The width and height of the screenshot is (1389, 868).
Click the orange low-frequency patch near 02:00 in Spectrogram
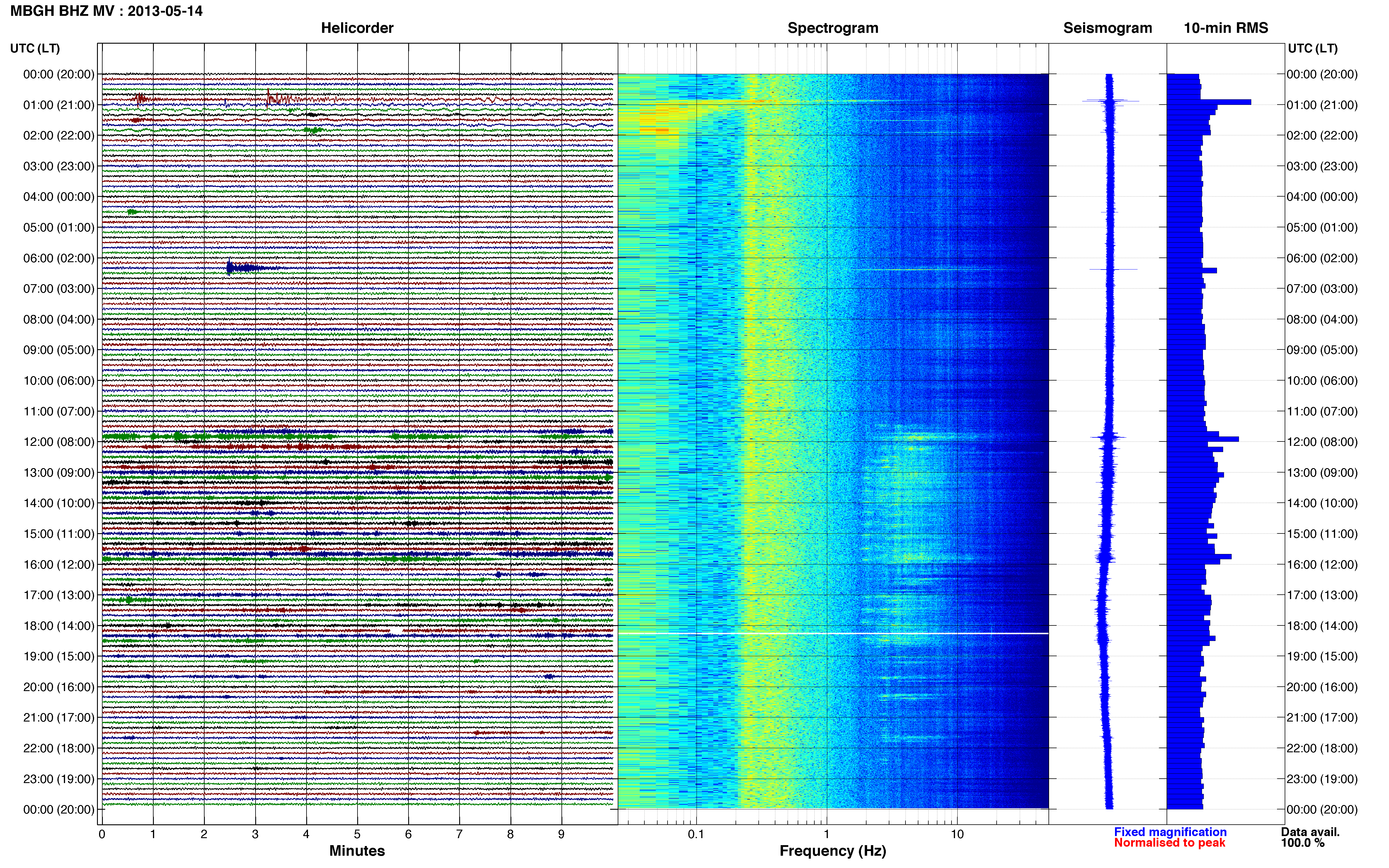pyautogui.click(x=655, y=131)
